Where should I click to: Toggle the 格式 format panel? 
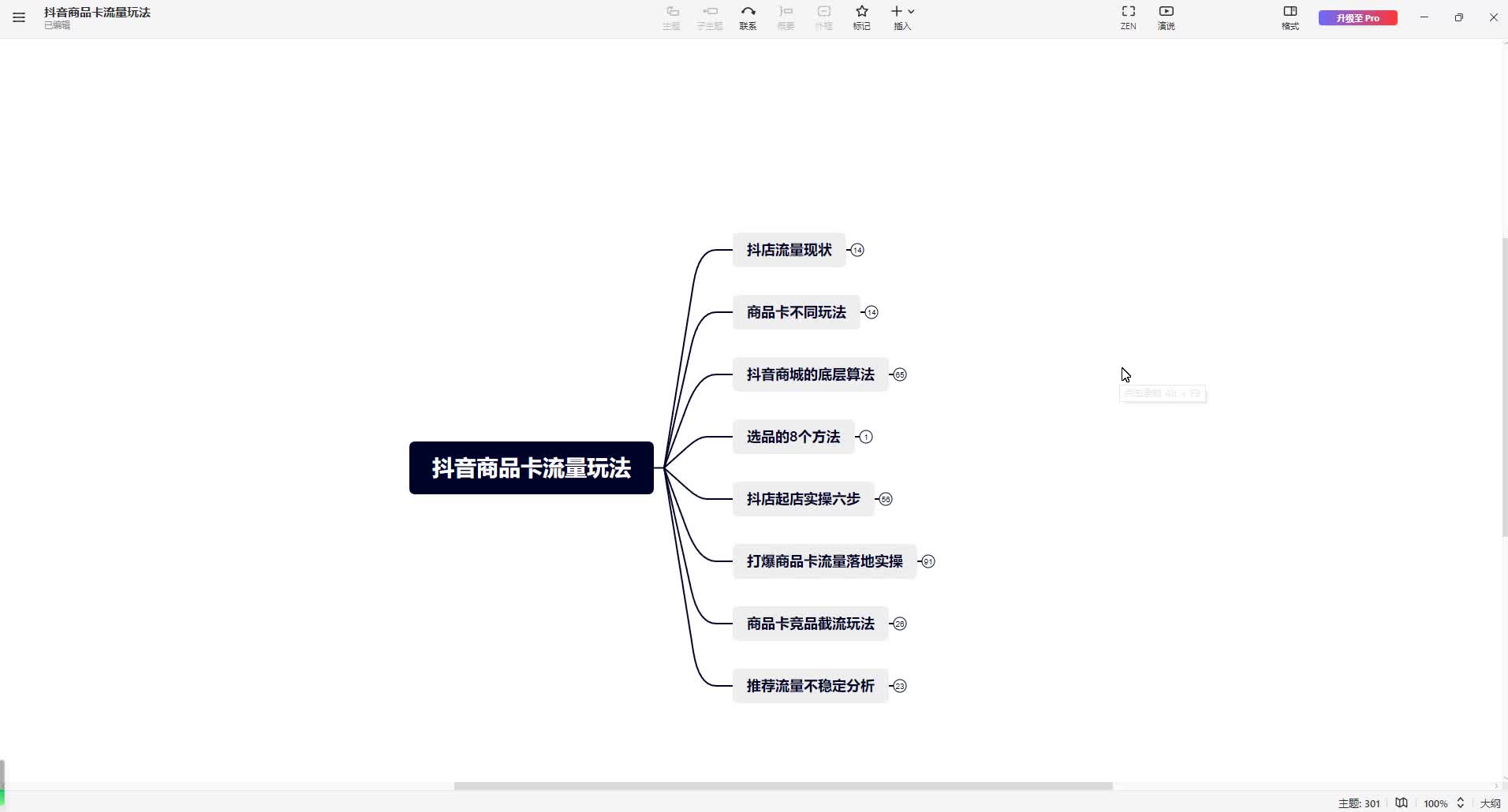(x=1290, y=17)
